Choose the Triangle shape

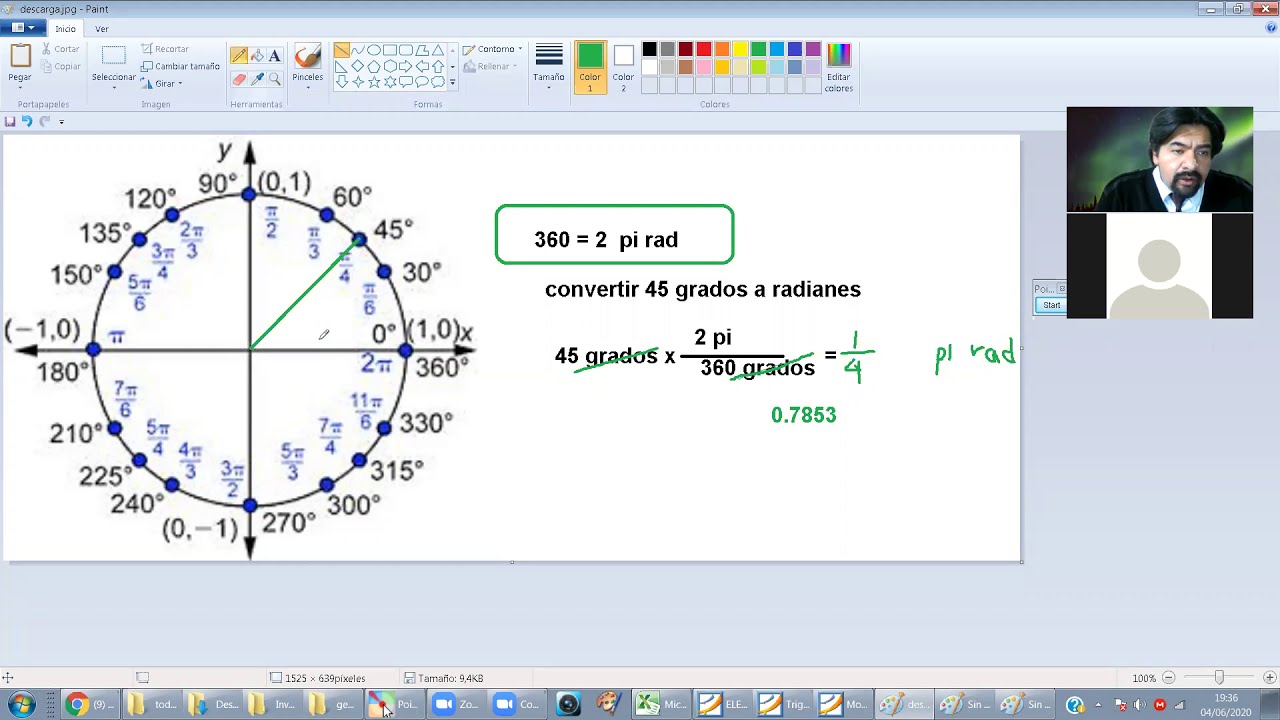click(438, 50)
